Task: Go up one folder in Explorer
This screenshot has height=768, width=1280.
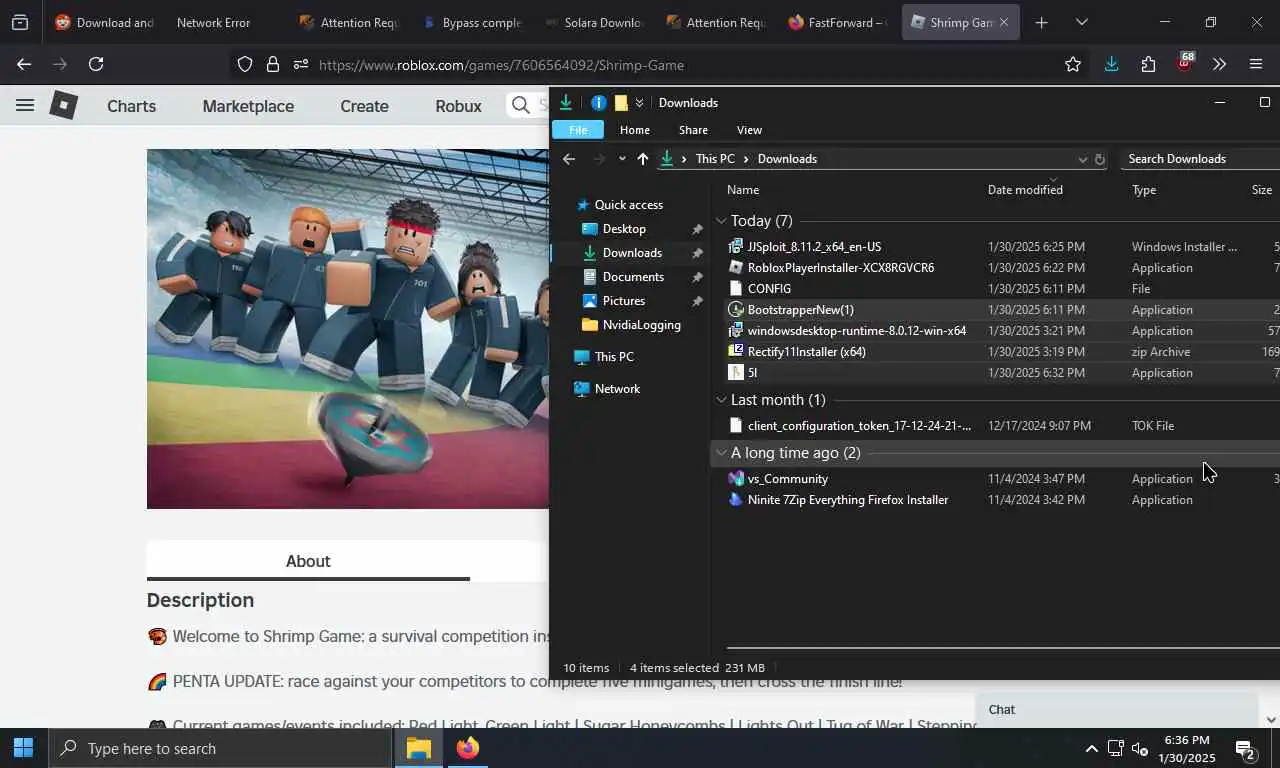Action: pos(642,159)
